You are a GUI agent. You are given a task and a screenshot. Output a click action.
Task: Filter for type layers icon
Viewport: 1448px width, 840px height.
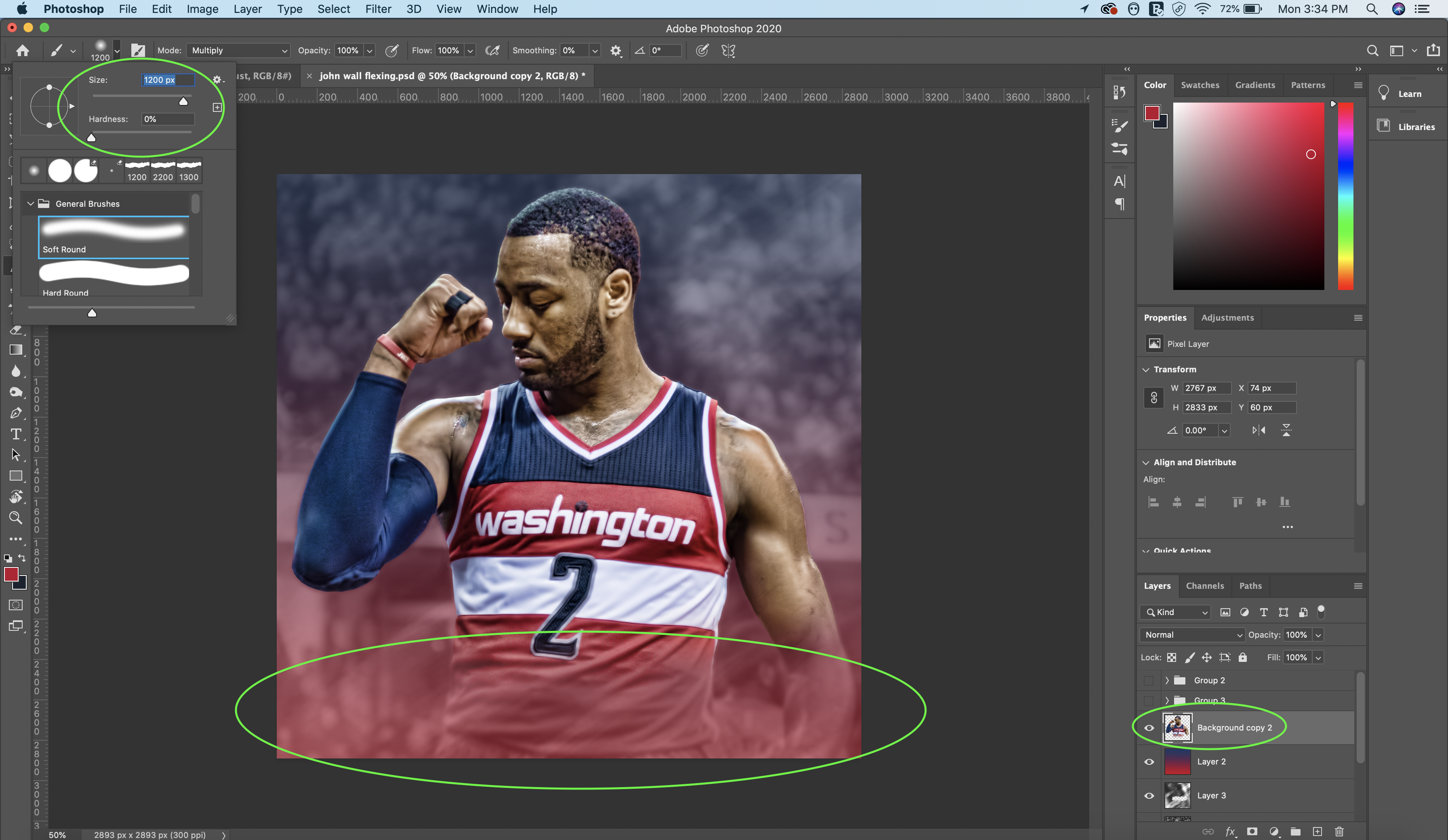point(1263,613)
